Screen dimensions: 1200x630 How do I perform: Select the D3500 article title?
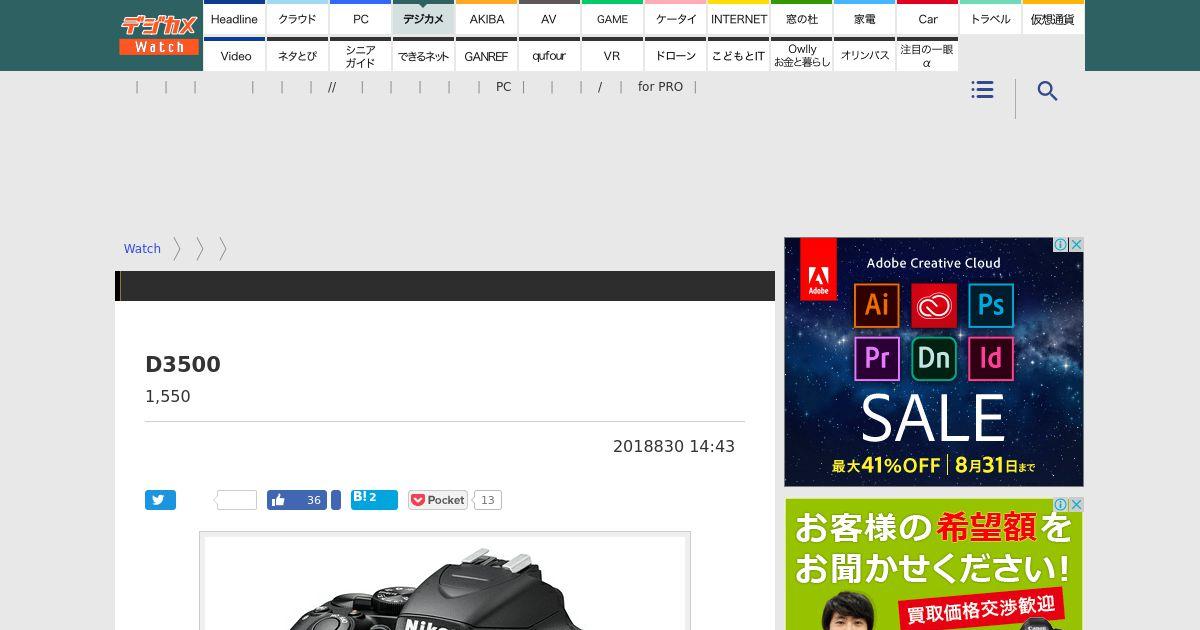[x=183, y=364]
